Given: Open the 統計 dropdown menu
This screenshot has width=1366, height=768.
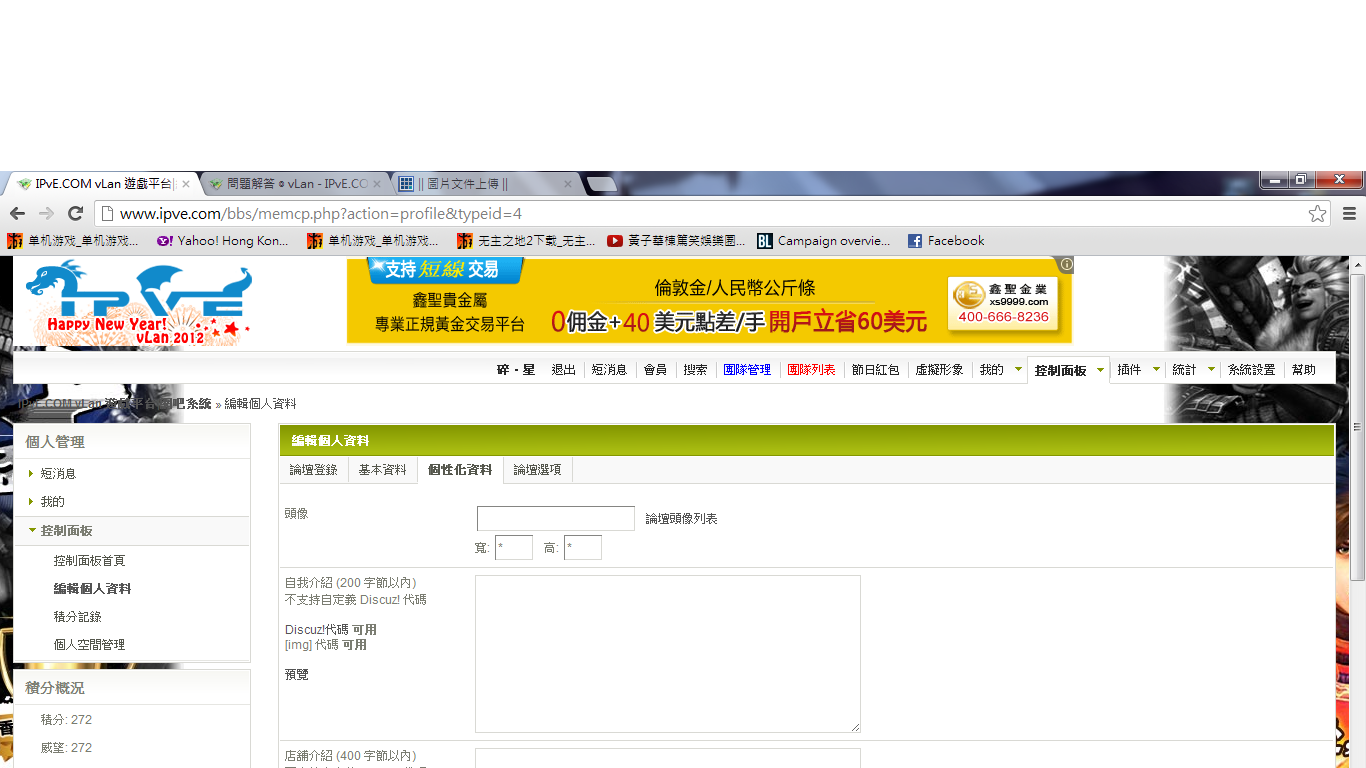Looking at the screenshot, I should point(1211,370).
